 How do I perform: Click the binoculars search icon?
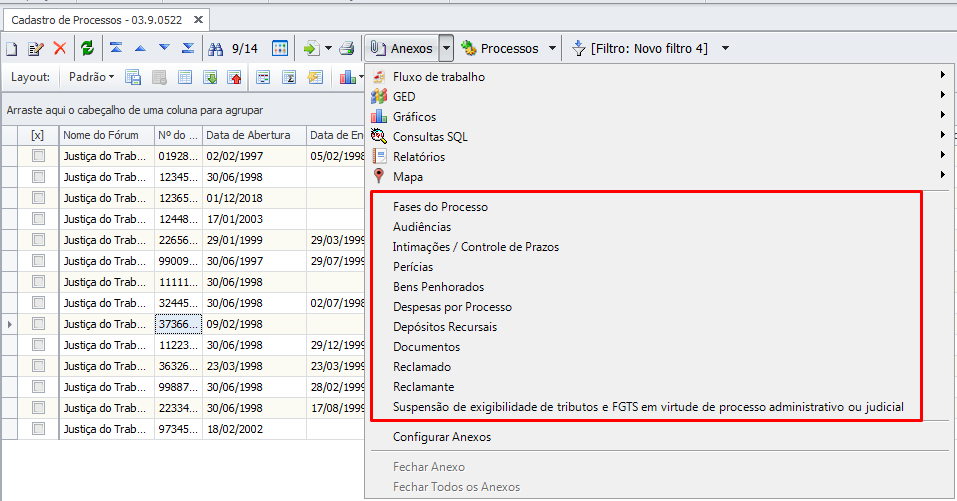tap(215, 49)
